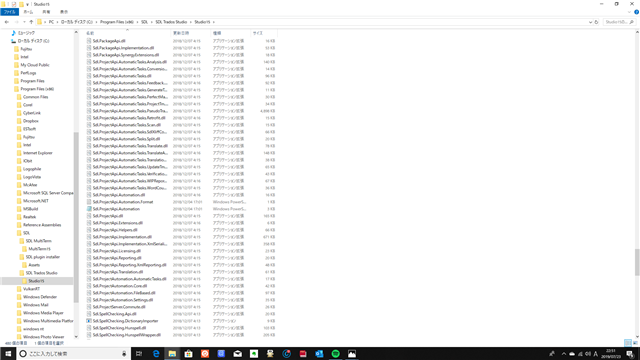
Task: Open Mail app from taskbar
Action: [x=238, y=353]
